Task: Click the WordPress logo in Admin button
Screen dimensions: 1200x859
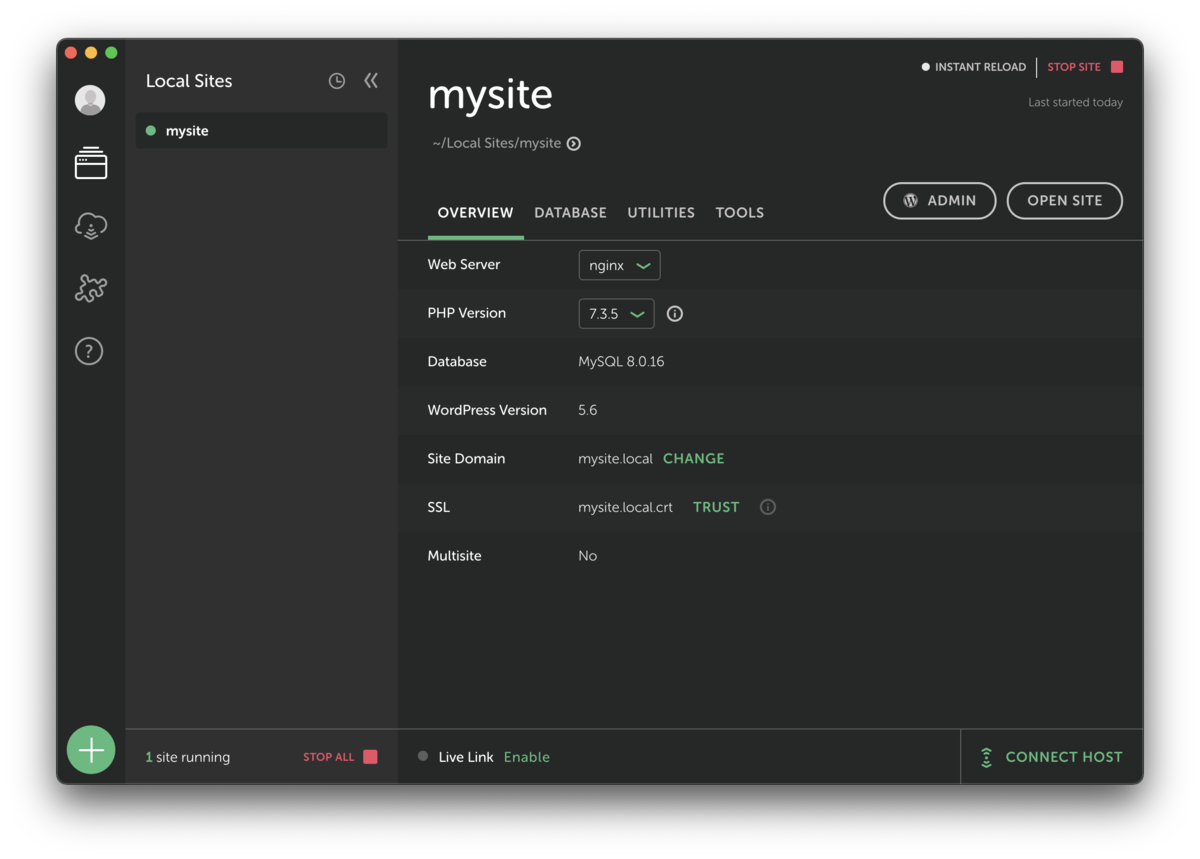Action: point(911,200)
